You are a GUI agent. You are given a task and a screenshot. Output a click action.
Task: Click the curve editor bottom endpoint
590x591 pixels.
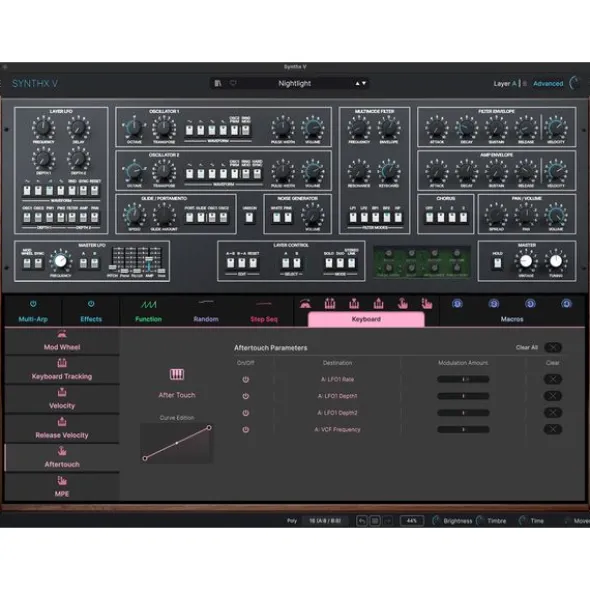click(145, 458)
